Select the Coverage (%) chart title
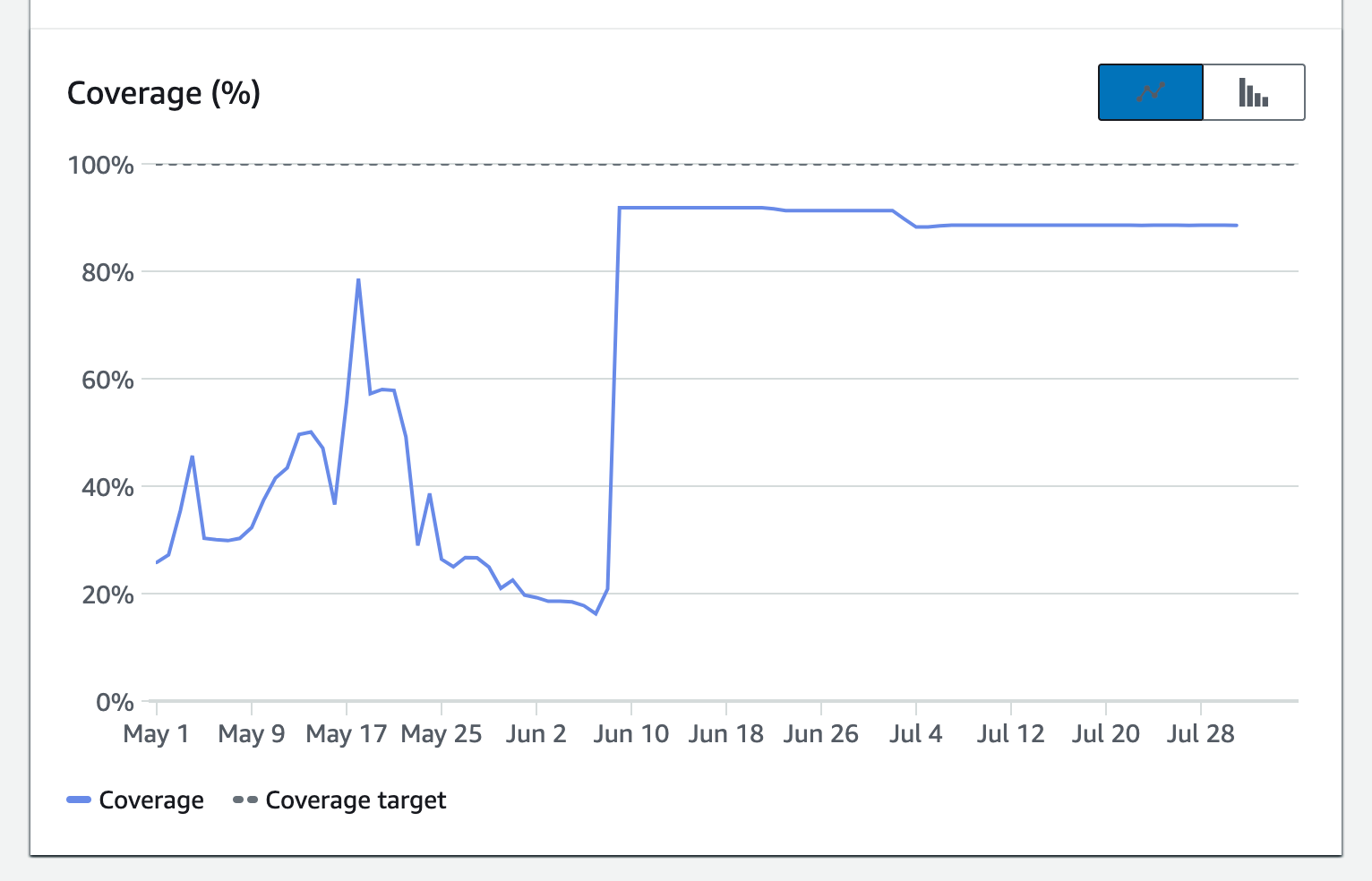 165,92
